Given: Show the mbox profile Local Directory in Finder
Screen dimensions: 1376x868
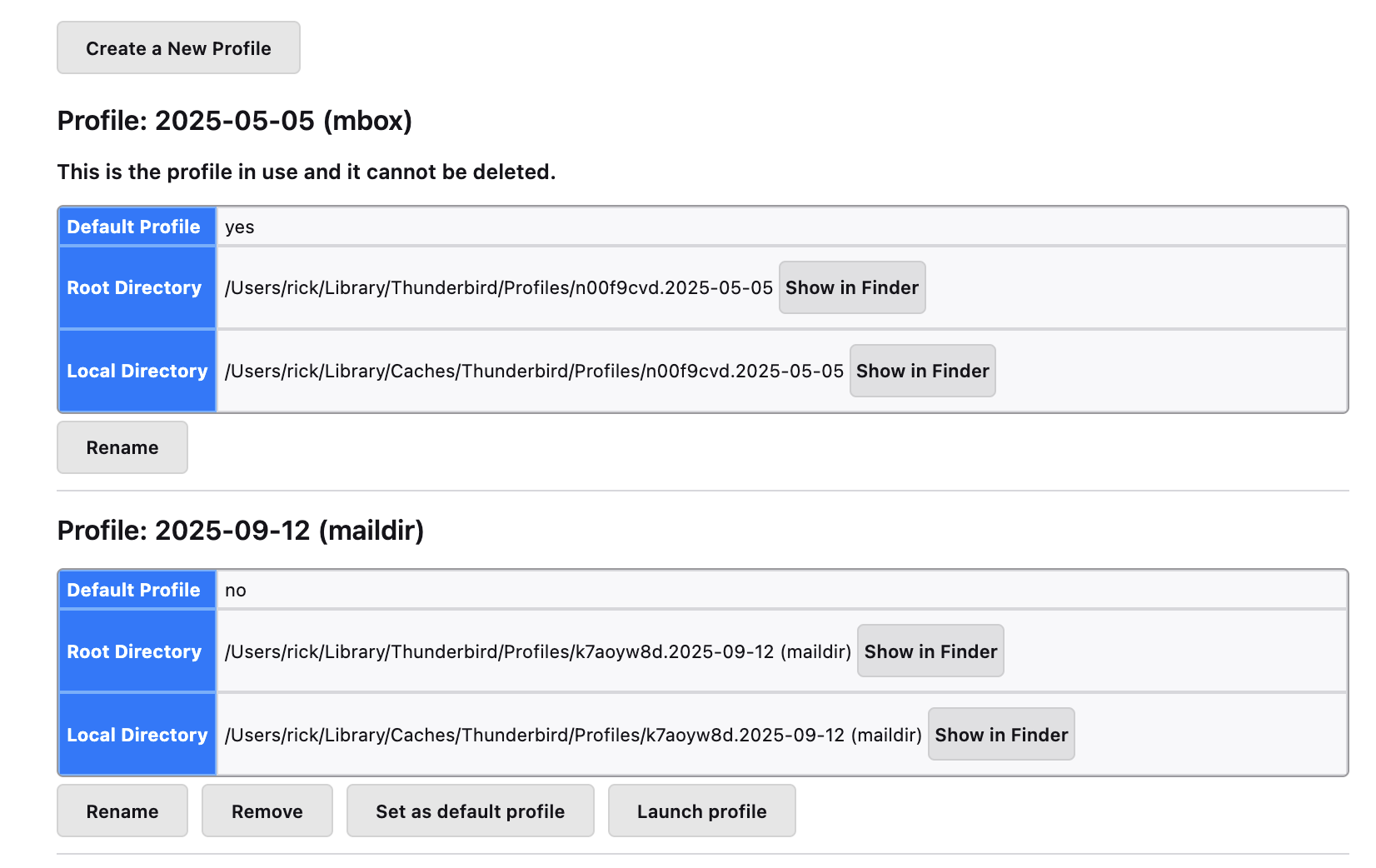Looking at the screenshot, I should [922, 371].
